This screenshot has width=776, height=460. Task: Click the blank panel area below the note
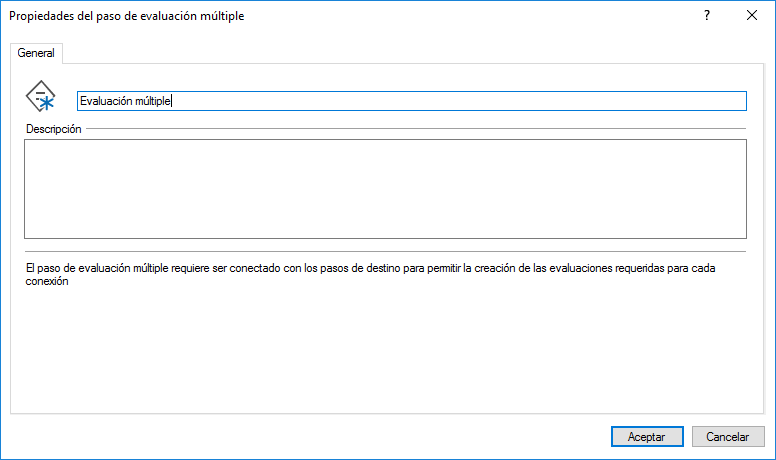click(386, 352)
